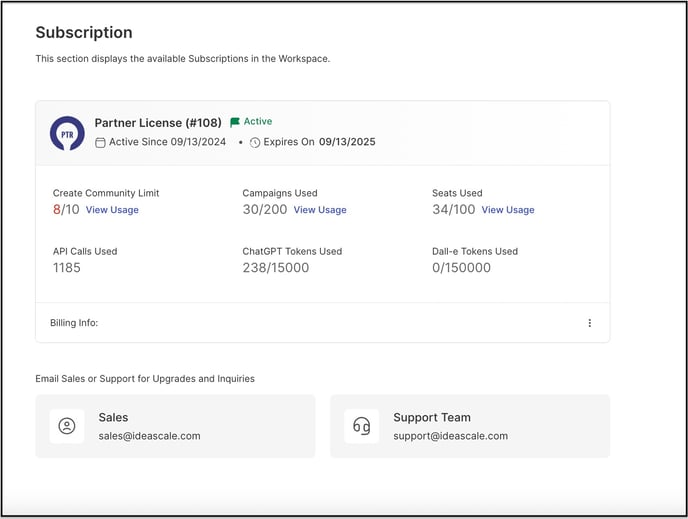This screenshot has width=688, height=519.
Task: Click the support@ideascale.com email address
Action: 451,436
